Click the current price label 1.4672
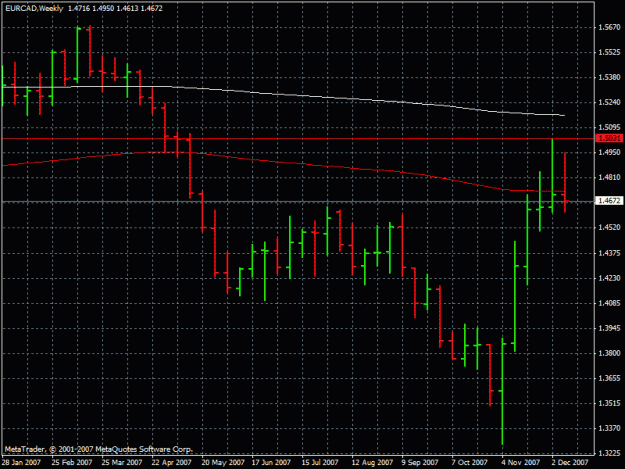Screen dimensions: 625x469 tap(609, 201)
